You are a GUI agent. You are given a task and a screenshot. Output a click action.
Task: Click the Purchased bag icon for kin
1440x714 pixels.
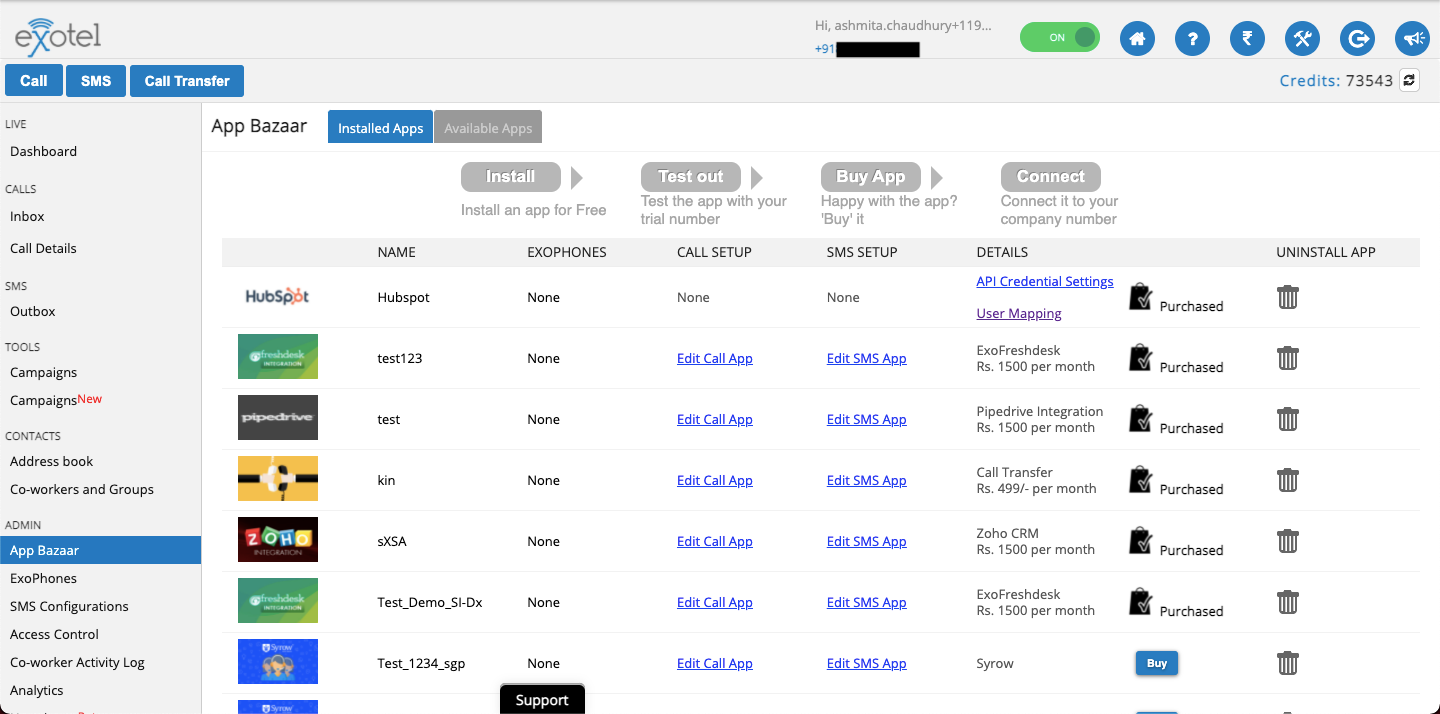[x=1140, y=480]
